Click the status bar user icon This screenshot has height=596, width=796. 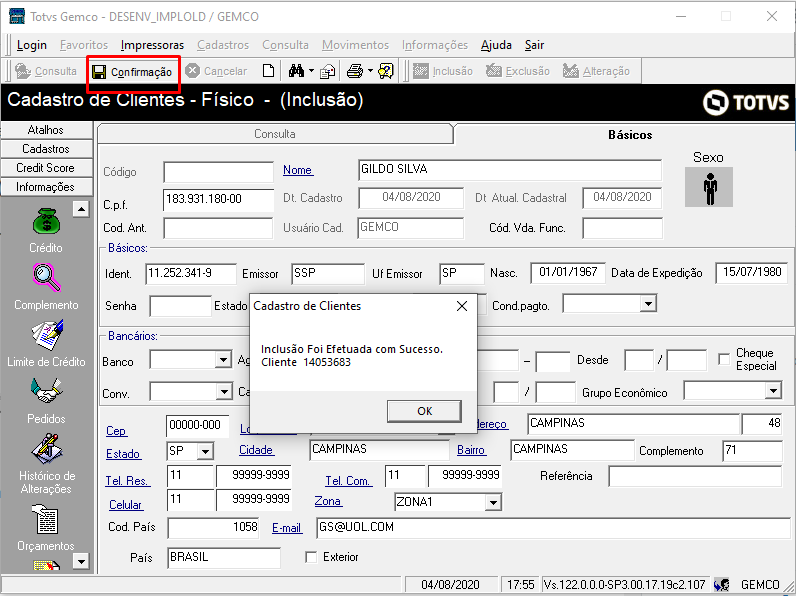721,584
